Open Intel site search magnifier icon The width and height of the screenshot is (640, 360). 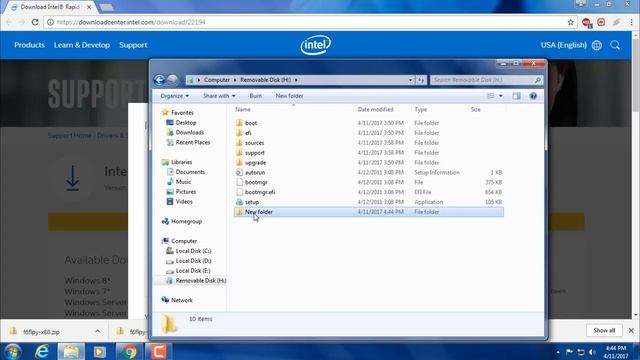(x=615, y=45)
